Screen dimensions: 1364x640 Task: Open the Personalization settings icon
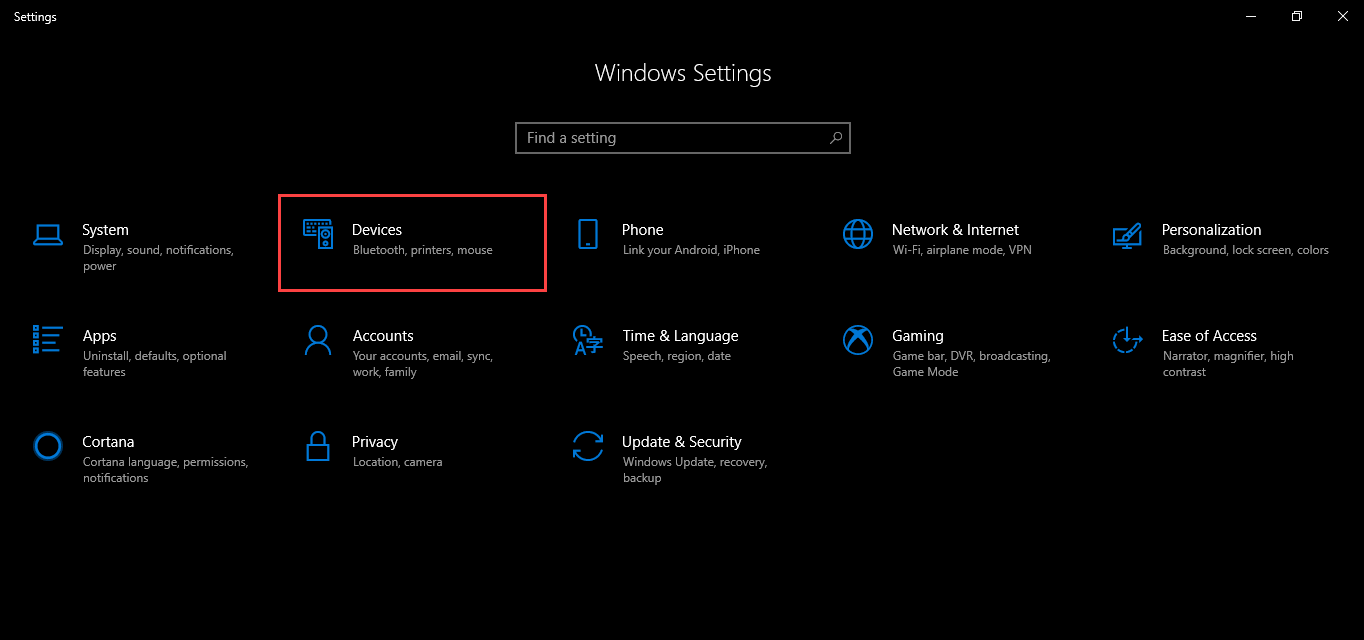[1128, 235]
